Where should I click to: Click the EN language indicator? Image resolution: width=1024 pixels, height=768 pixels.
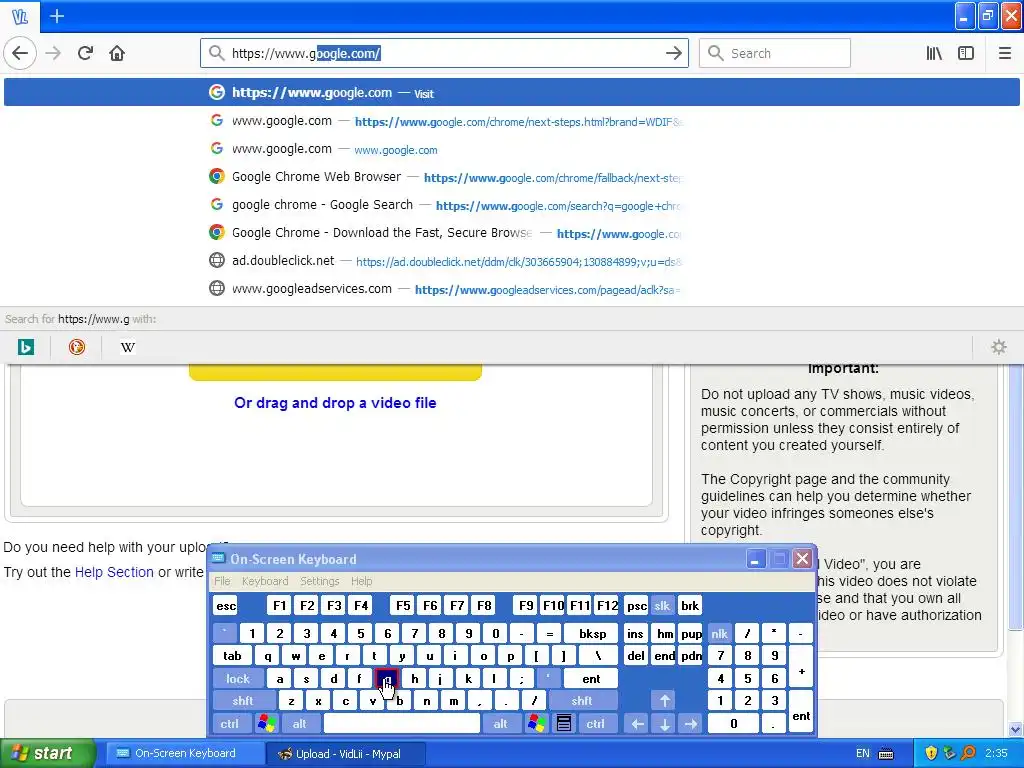click(862, 753)
